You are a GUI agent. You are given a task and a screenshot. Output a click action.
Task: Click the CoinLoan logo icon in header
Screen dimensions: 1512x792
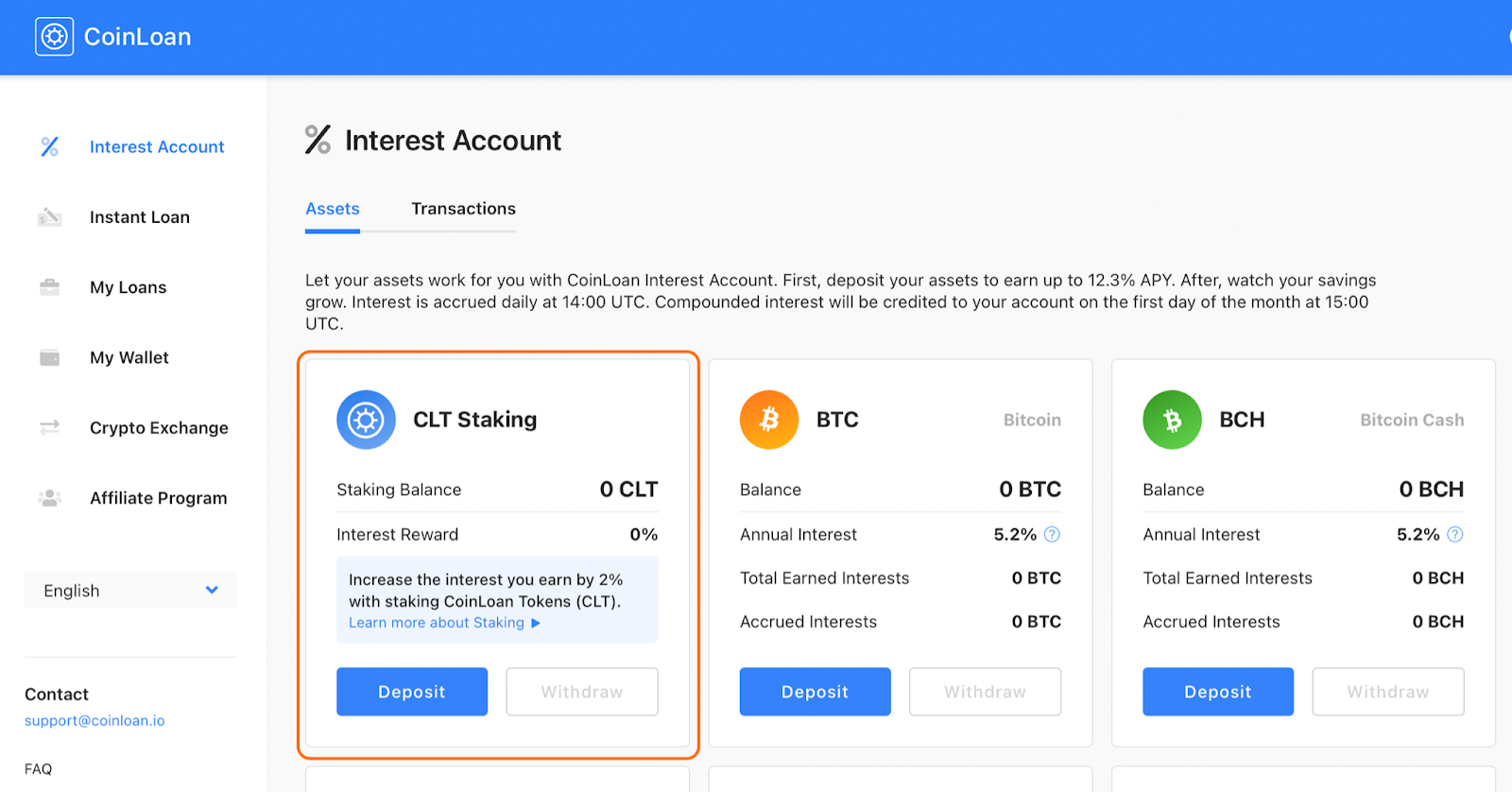[x=54, y=37]
